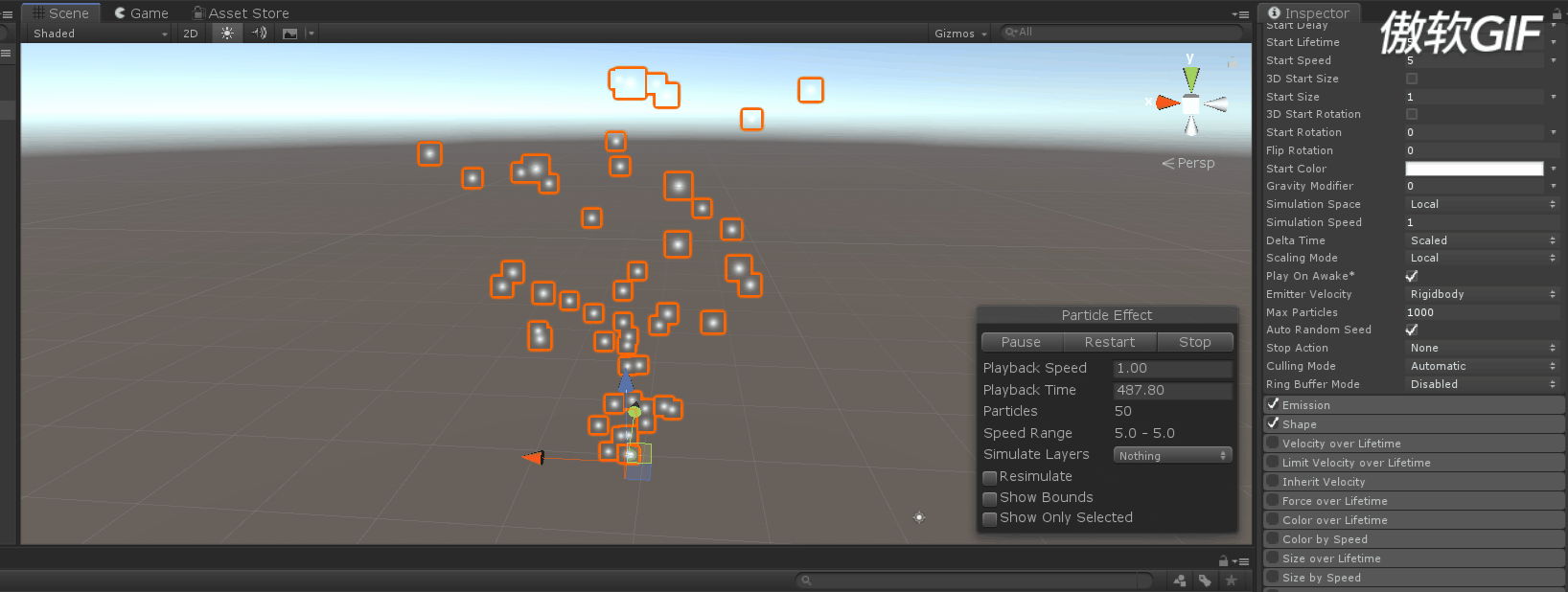
Task: Enable Limit Velocity over Lifetime module
Action: [1273, 462]
